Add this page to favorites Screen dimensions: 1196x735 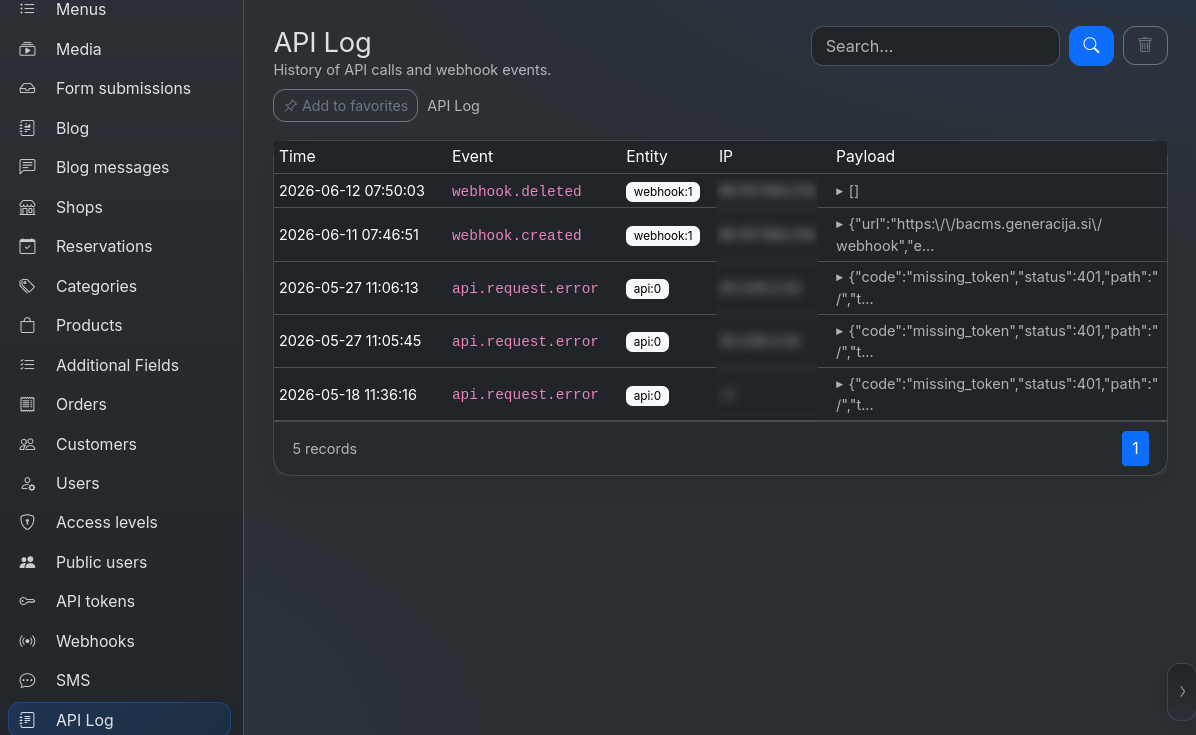coord(346,106)
